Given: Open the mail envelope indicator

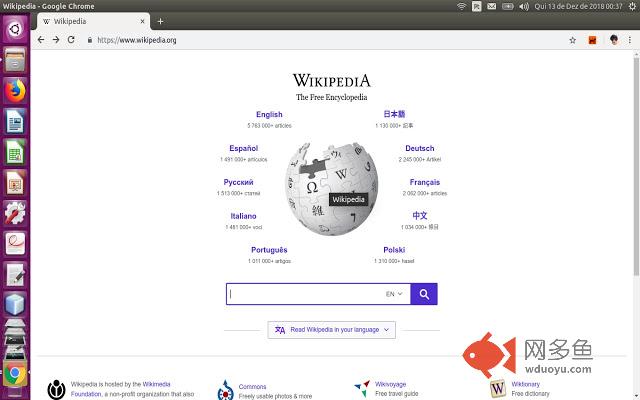Looking at the screenshot, I should pos(491,6).
